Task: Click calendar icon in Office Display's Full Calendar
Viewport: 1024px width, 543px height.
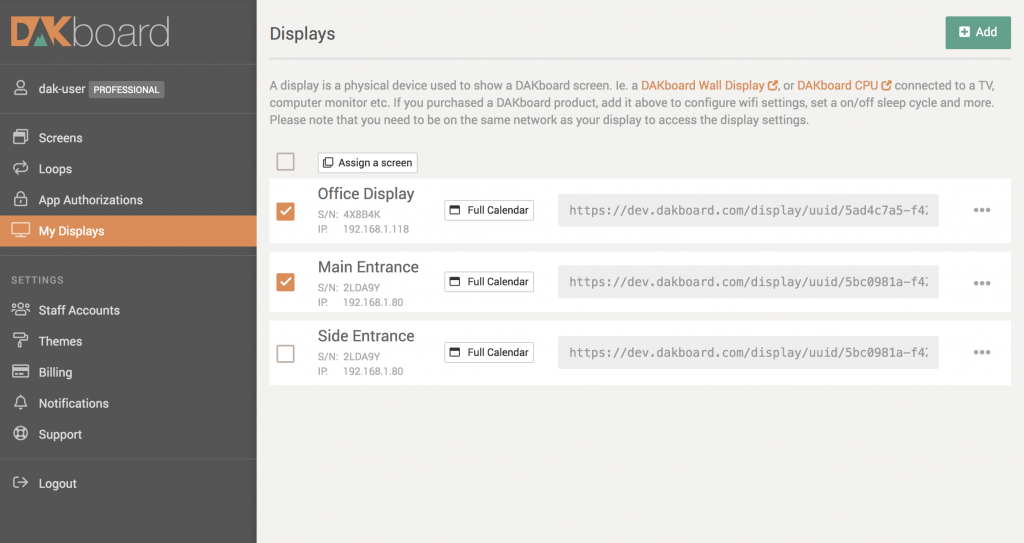Action: 455,210
